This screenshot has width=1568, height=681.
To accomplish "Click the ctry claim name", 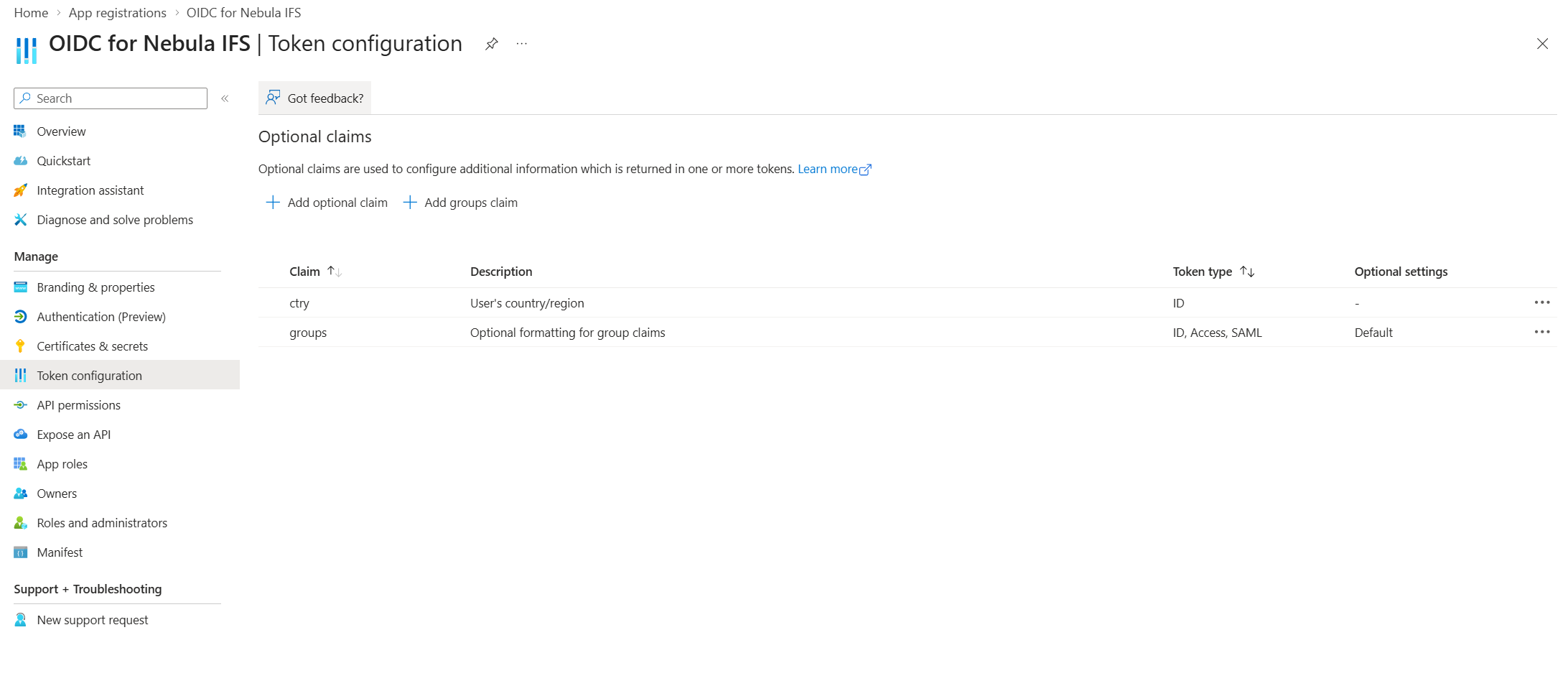I will pos(299,303).
